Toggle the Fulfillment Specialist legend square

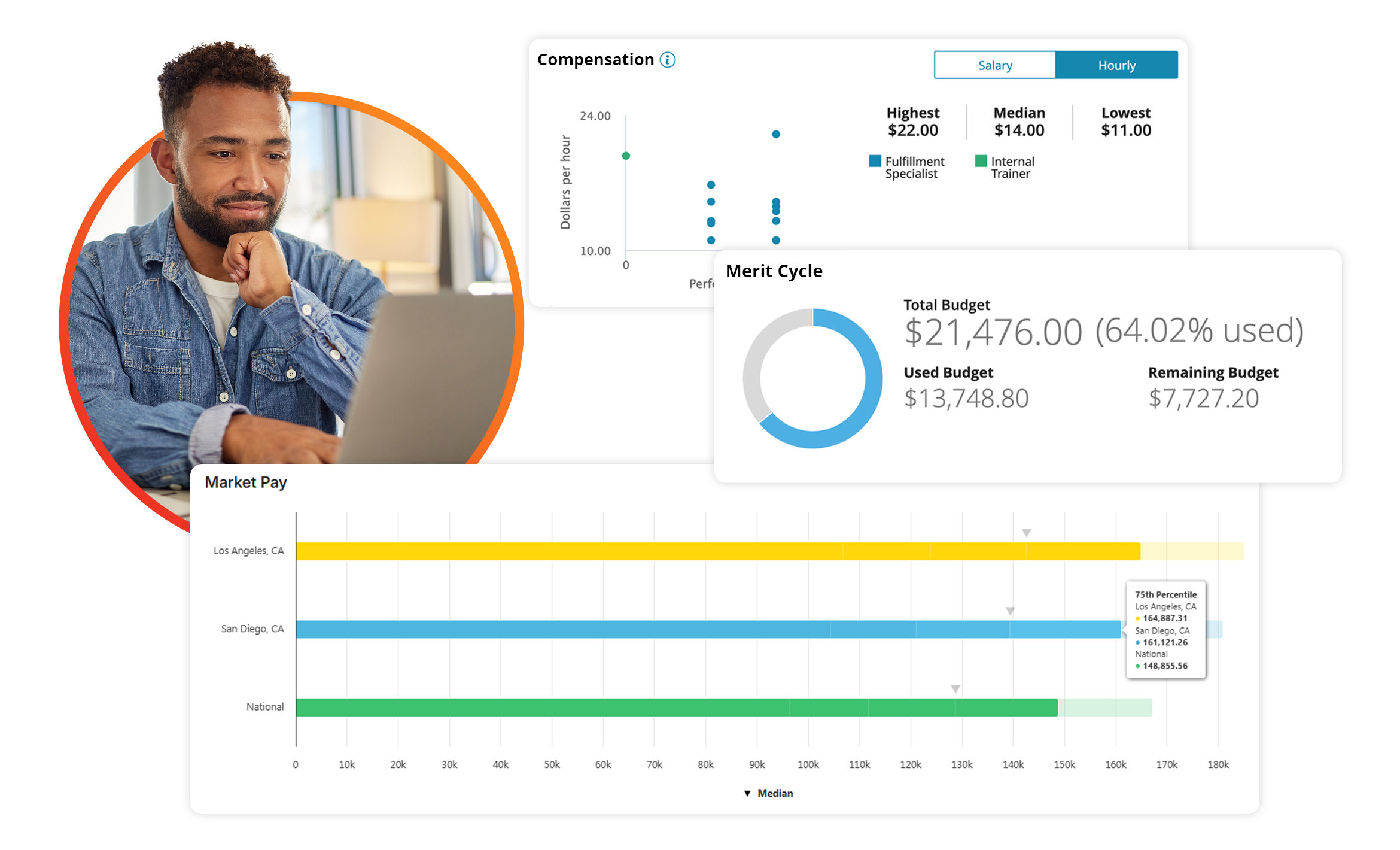875,161
